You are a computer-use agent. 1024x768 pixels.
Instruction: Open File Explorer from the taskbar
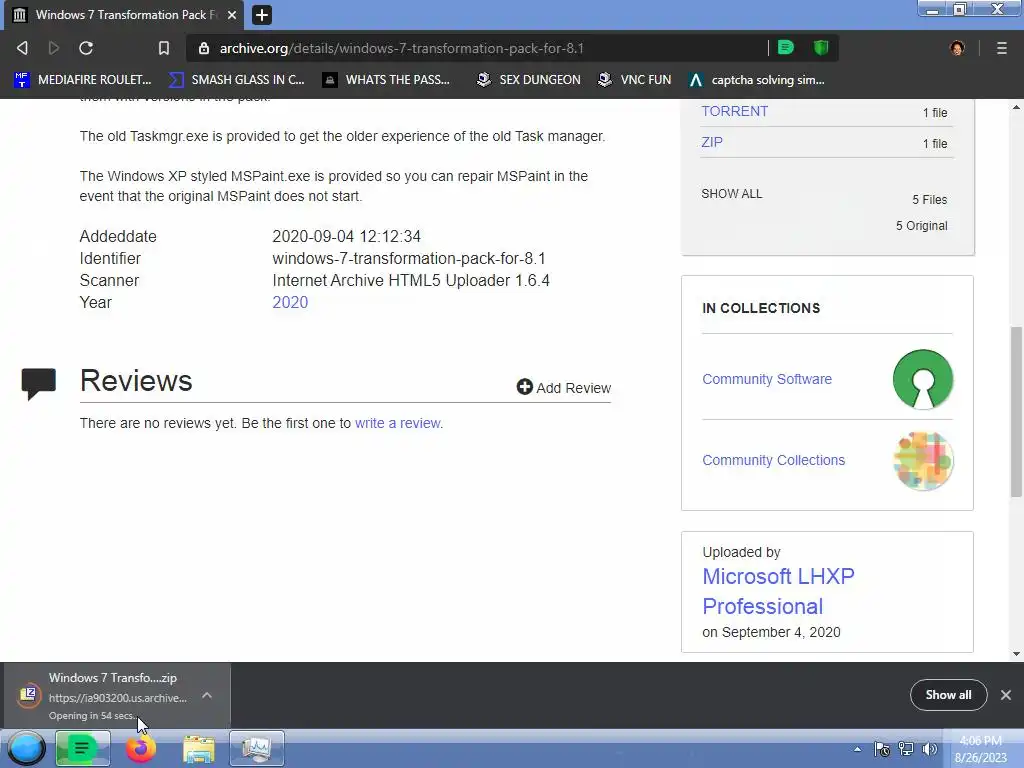click(199, 749)
